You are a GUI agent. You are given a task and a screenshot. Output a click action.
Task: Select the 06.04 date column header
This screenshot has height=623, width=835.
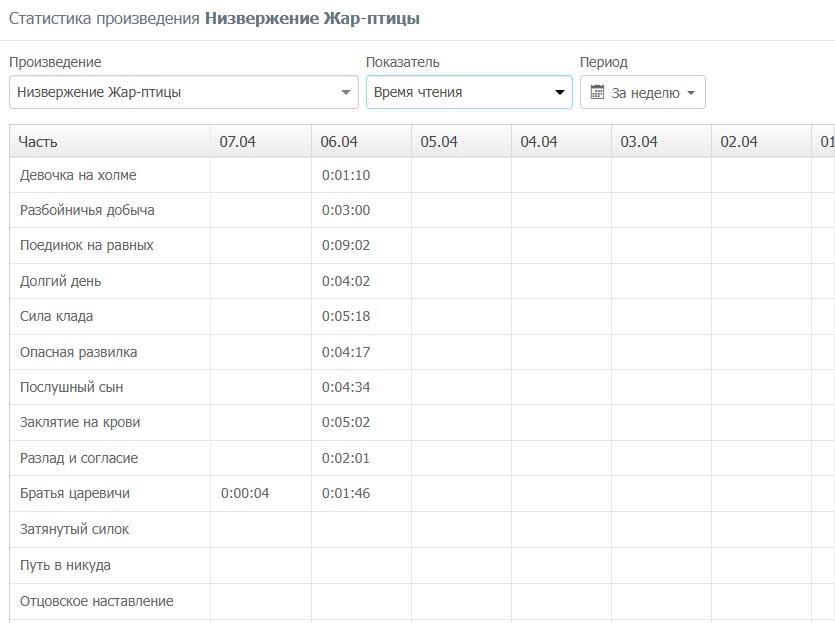pyautogui.click(x=339, y=142)
